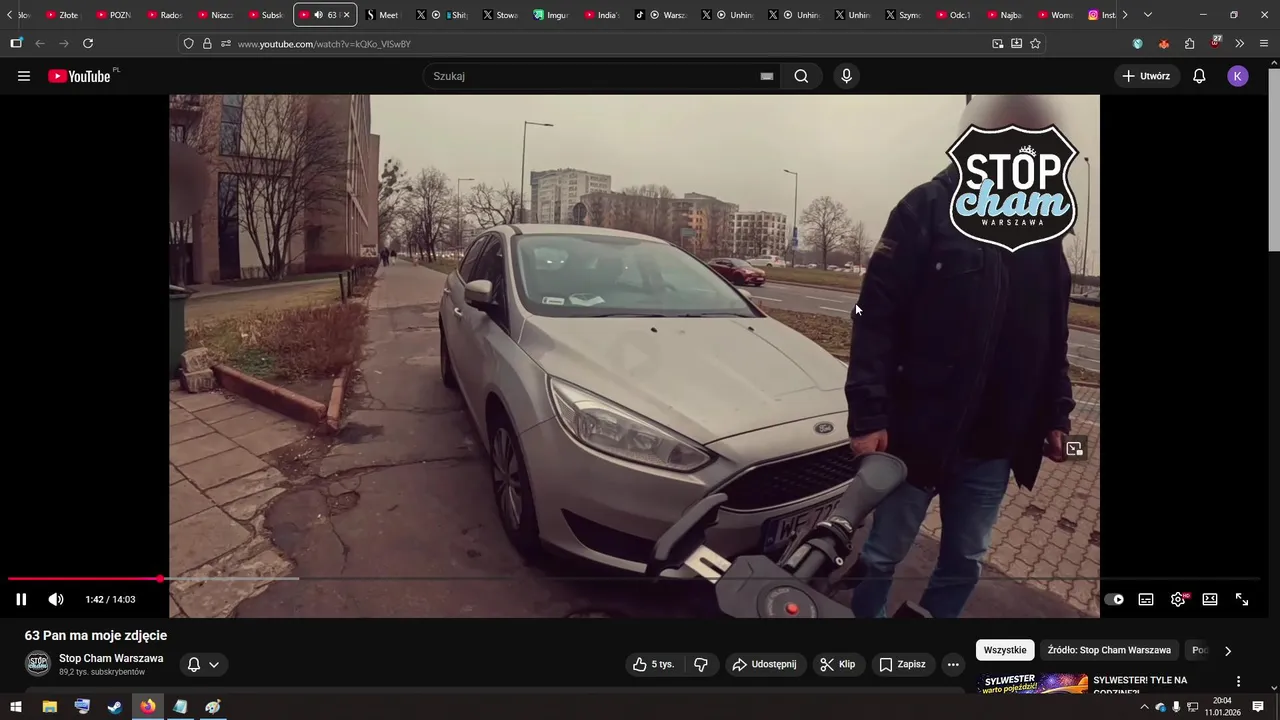Enter fullscreen mode in the player

(1242, 599)
